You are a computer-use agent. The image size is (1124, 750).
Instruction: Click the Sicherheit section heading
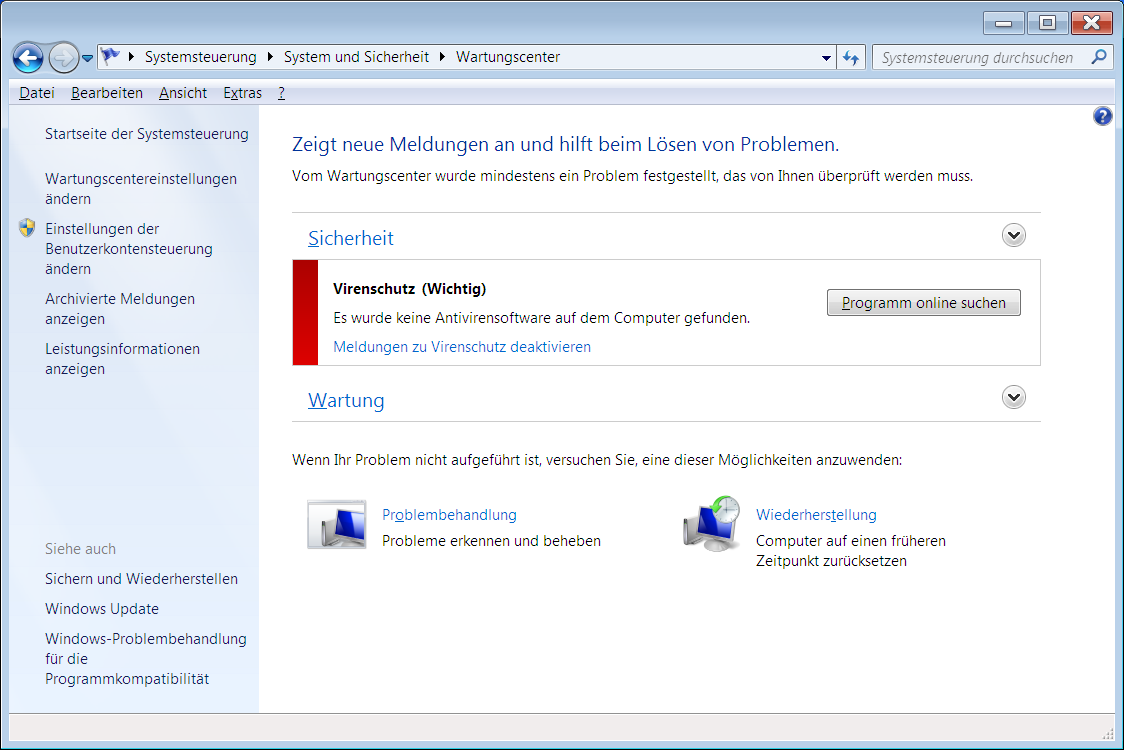[x=351, y=238]
